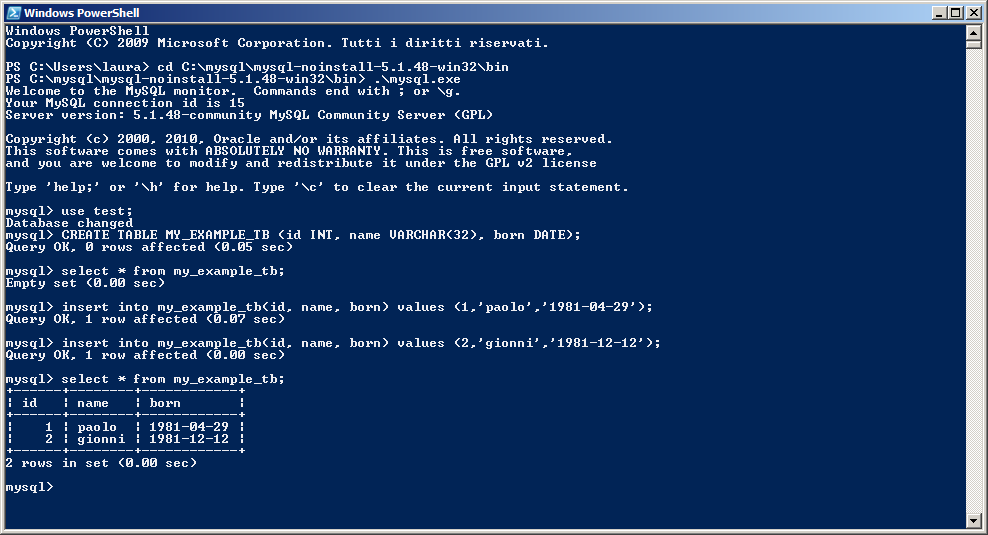Click the "1981-12-12" born date cell
Screen dimensions: 988x535
[x=189, y=439]
